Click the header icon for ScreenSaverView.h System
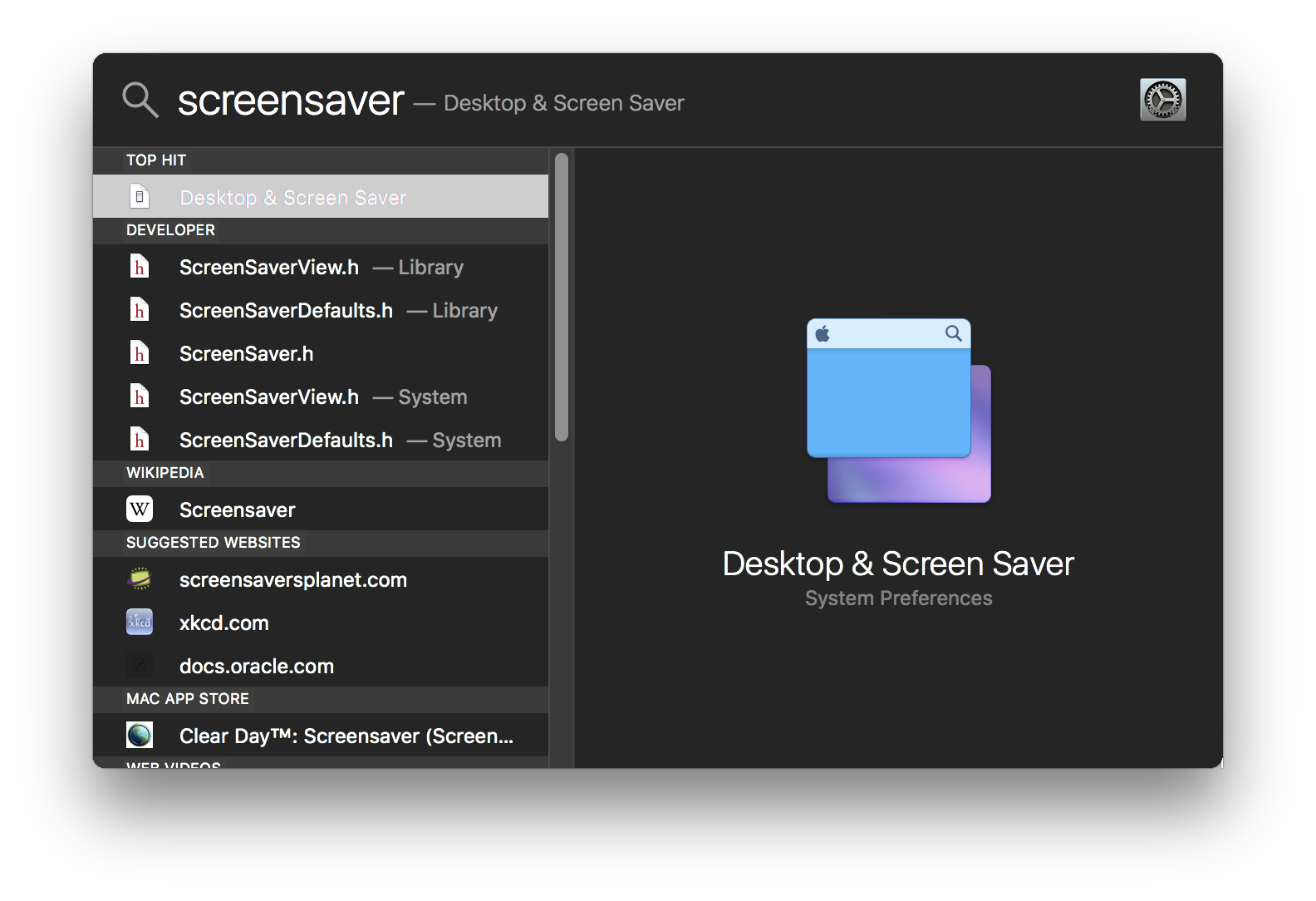The height and width of the screenshot is (901, 1316). click(140, 396)
